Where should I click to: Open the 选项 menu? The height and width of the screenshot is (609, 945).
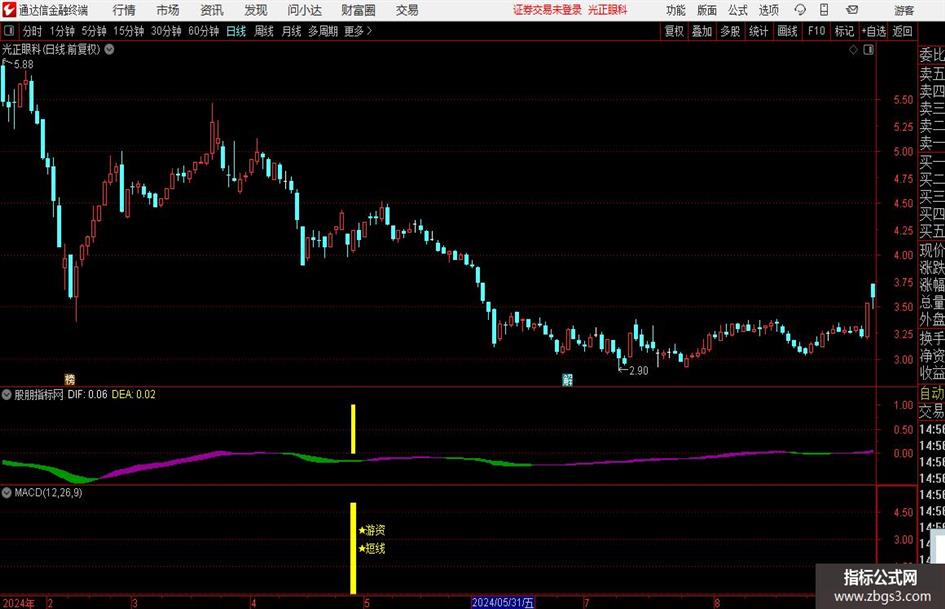768,10
